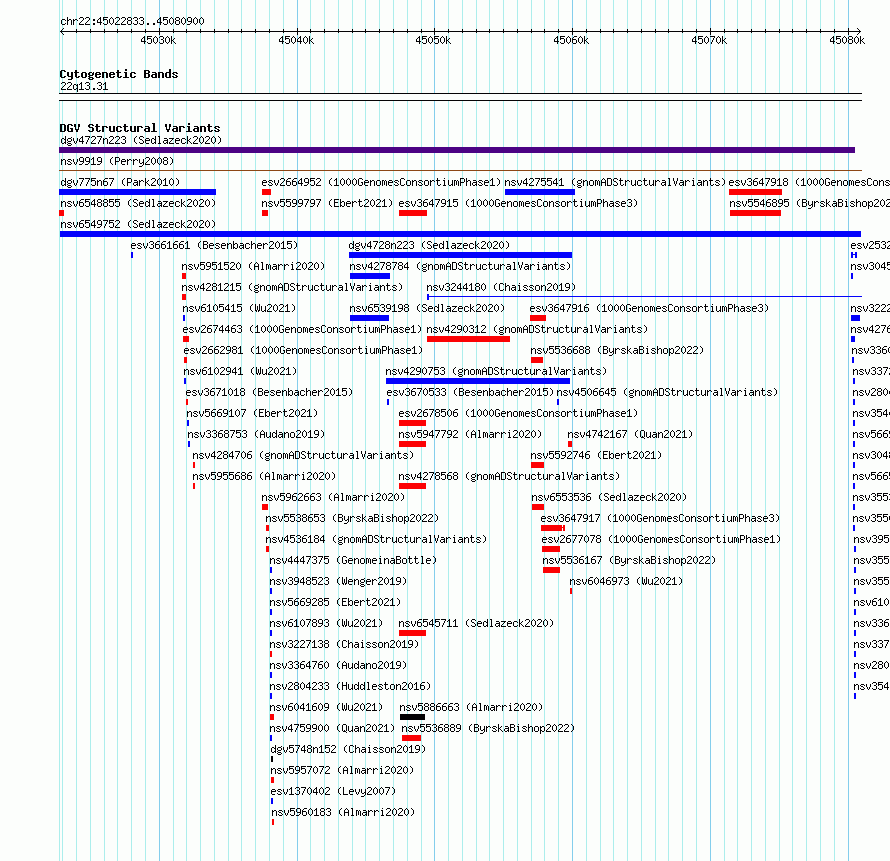Open esv3647915 (1000GenomesConsortiumPhase3) label
This screenshot has height=861, width=890.
(x=518, y=203)
